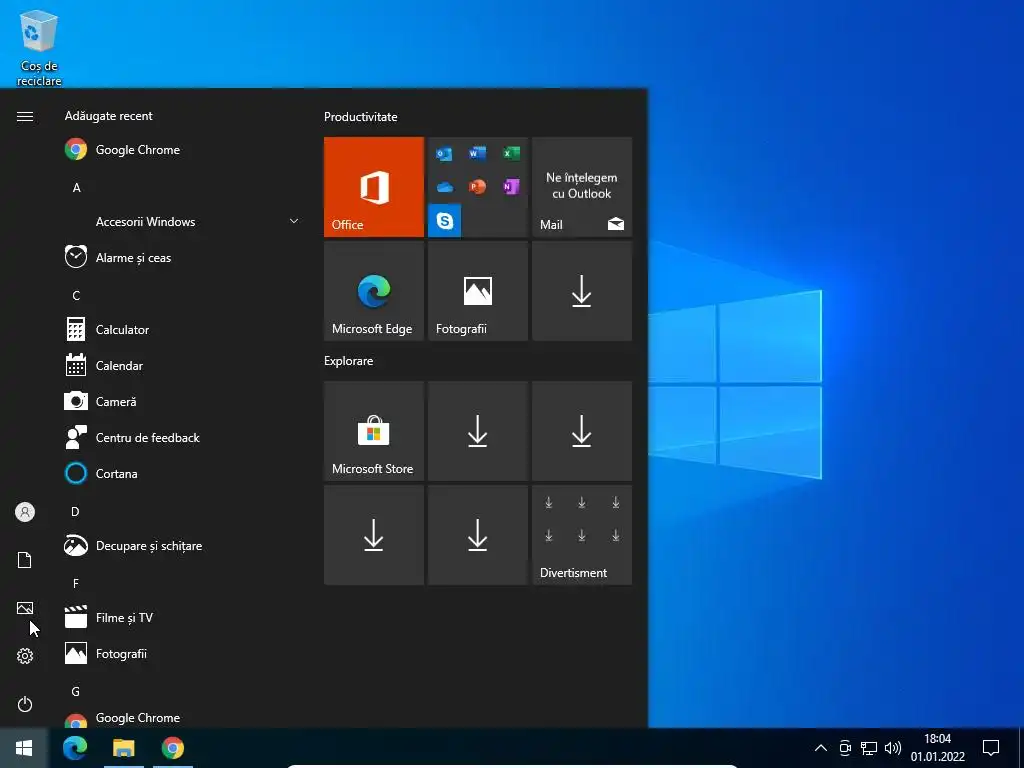Launch Cortana from the app list

click(182, 473)
